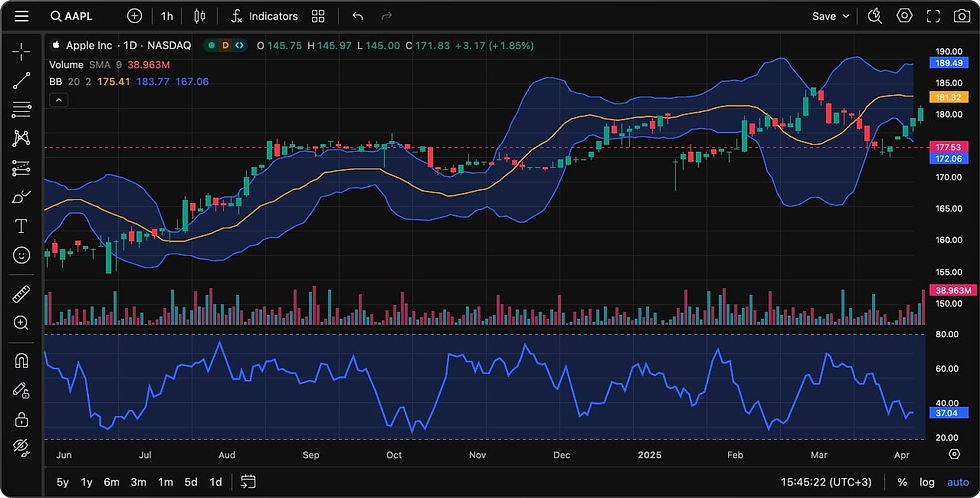Click the green market status dot

click(x=212, y=46)
